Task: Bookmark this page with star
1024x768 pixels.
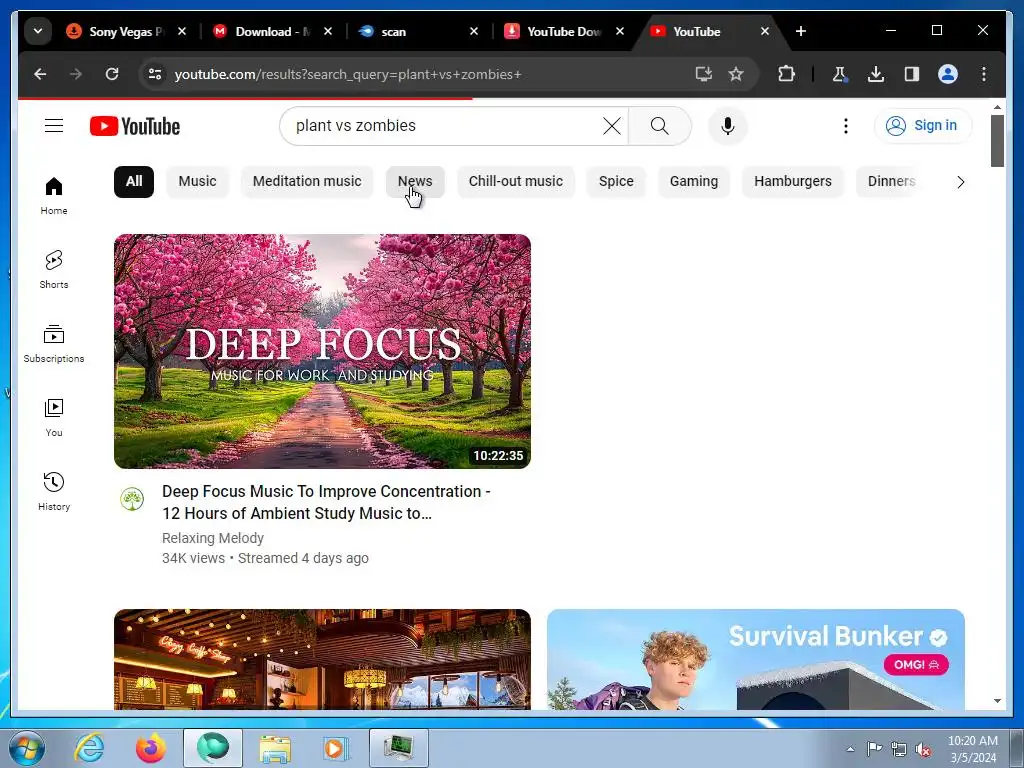Action: coord(736,74)
